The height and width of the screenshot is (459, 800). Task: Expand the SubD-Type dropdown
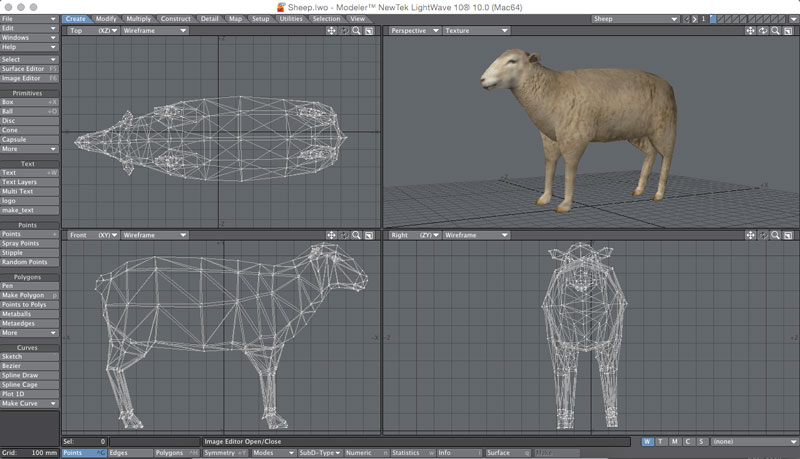tap(319, 453)
